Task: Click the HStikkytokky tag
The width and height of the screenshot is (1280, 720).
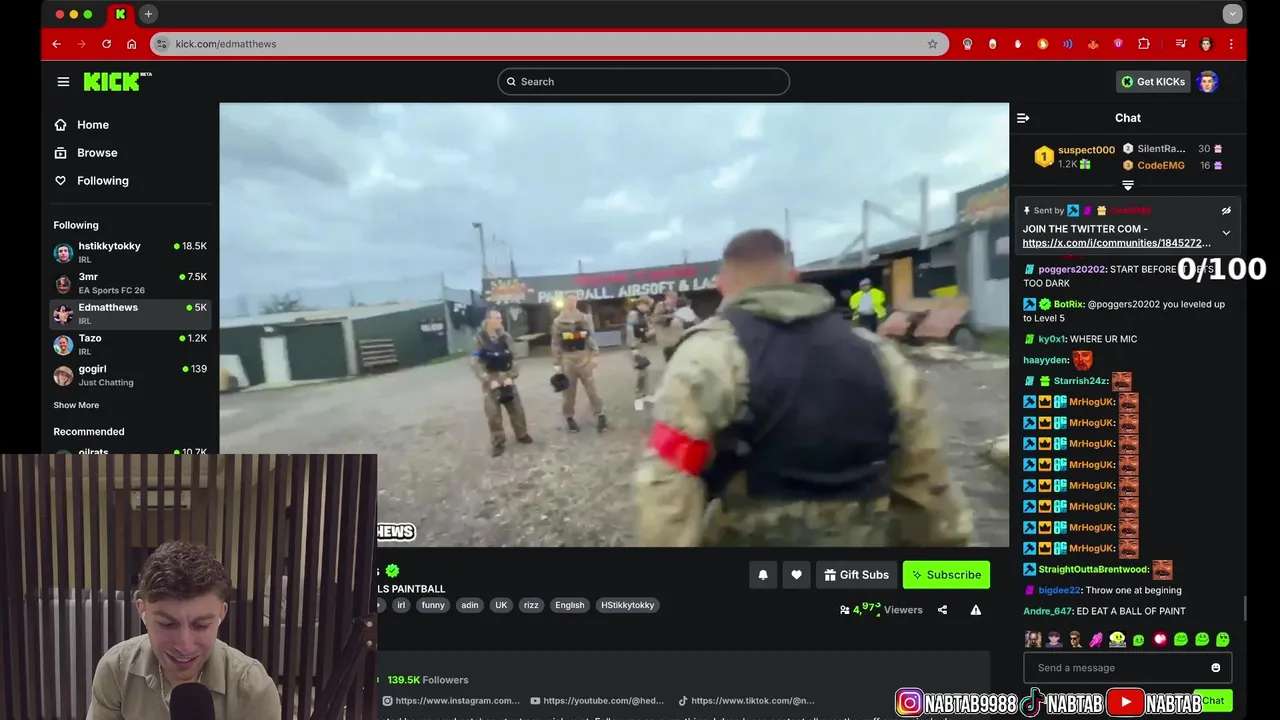Action: click(x=628, y=605)
